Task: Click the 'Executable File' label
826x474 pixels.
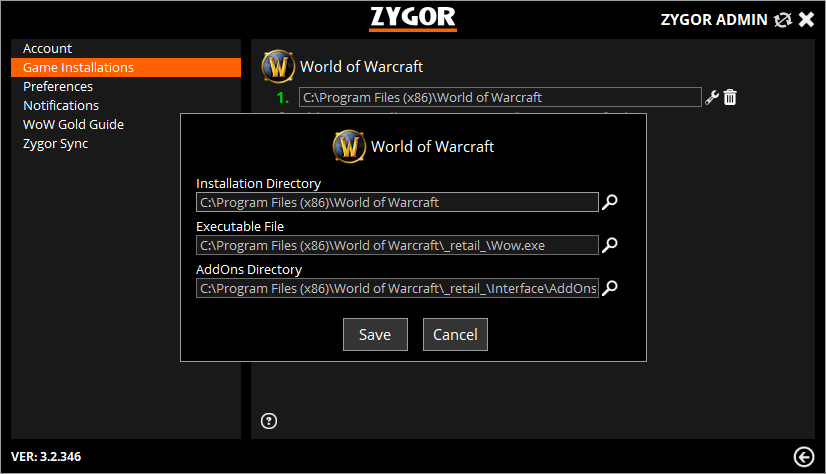Action: [240, 226]
